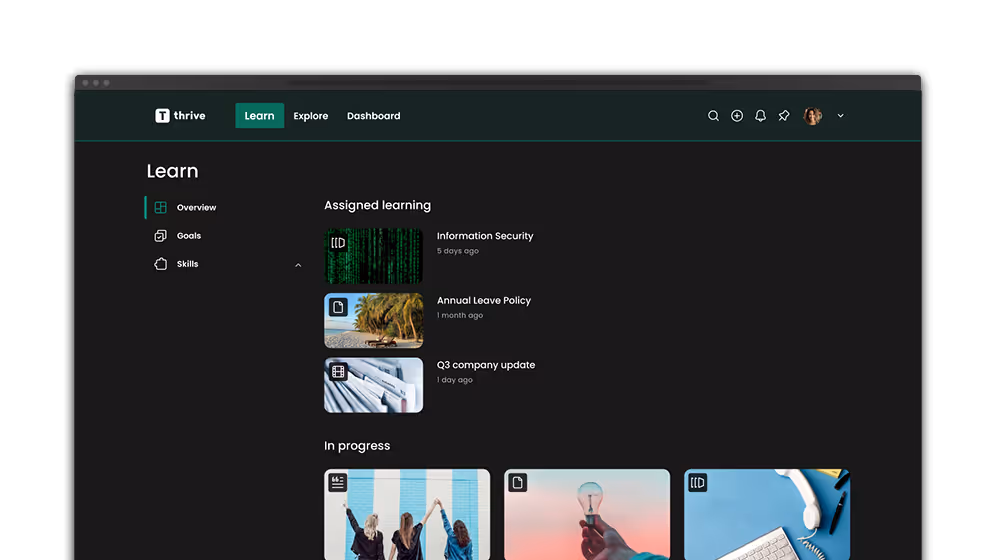The image size is (996, 560).
Task: Expand the profile dropdown chevron
Action: [x=840, y=116]
